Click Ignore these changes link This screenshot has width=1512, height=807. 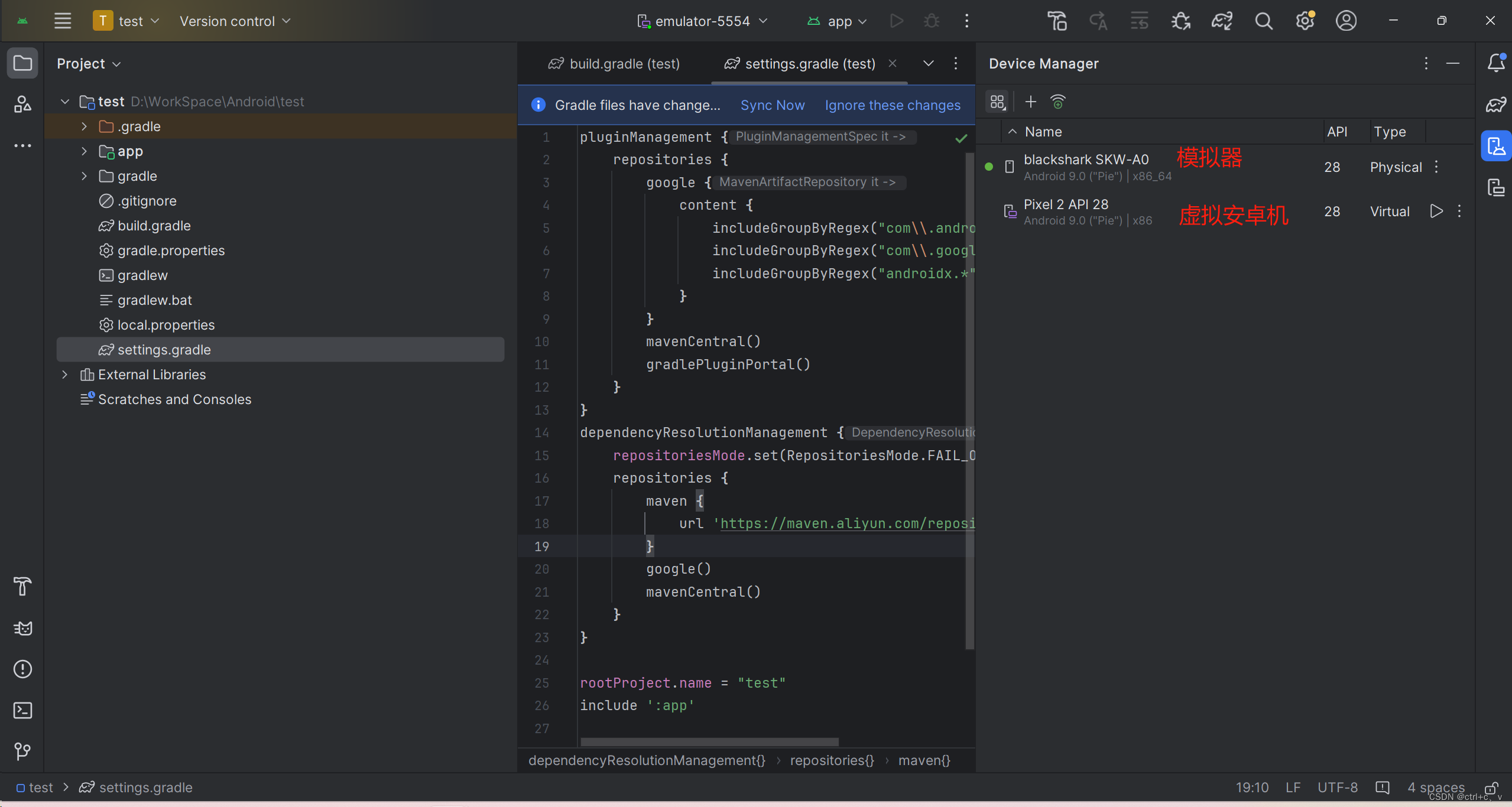tap(893, 105)
